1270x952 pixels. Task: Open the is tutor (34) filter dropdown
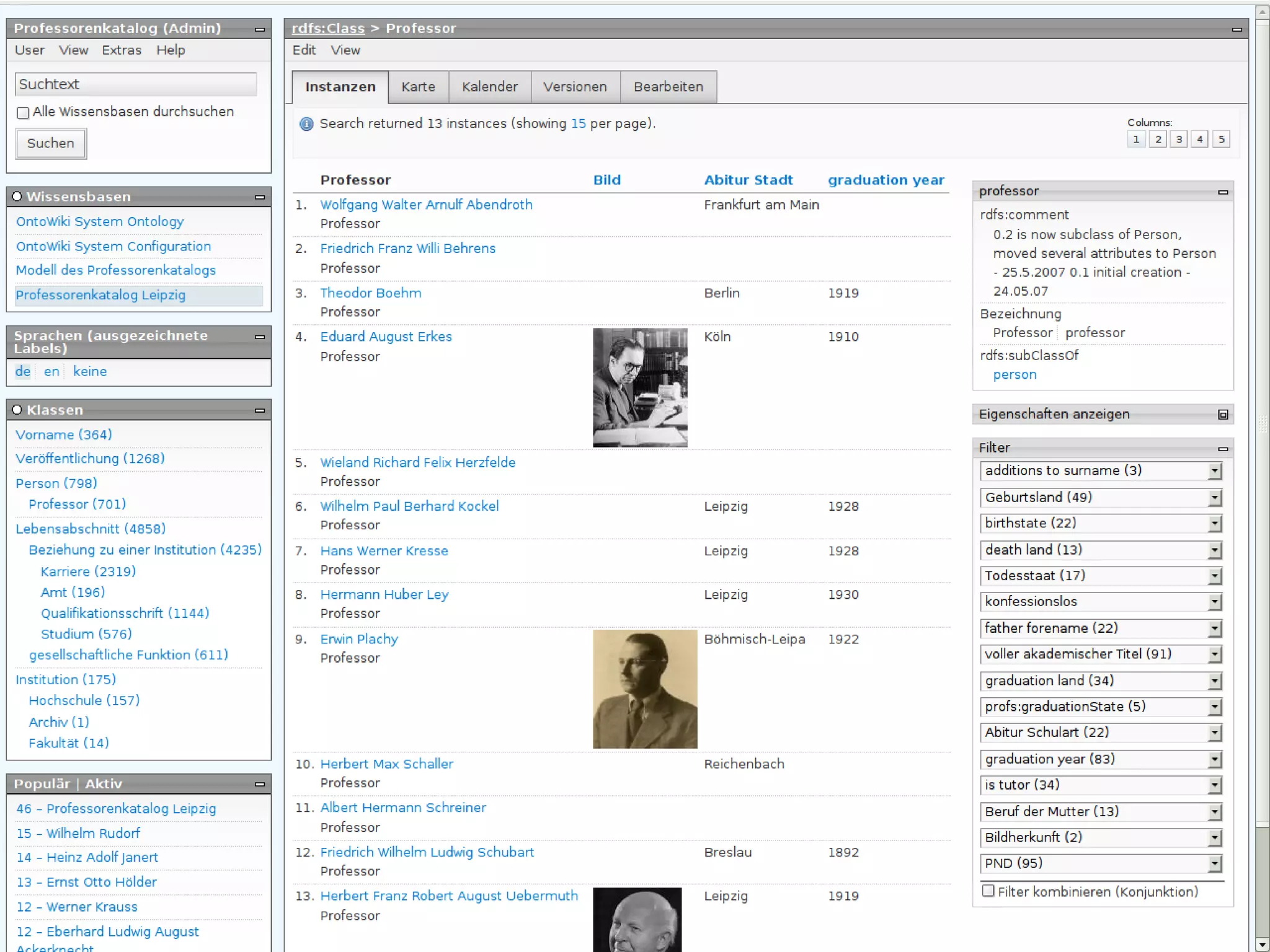point(1101,785)
